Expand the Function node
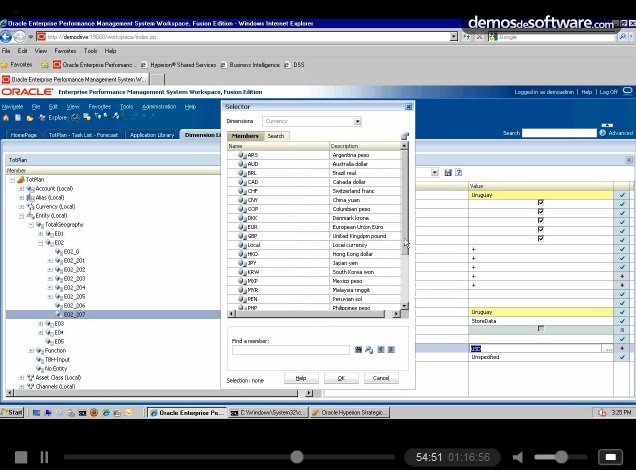The height and width of the screenshot is (470, 636). pyautogui.click(x=31, y=350)
